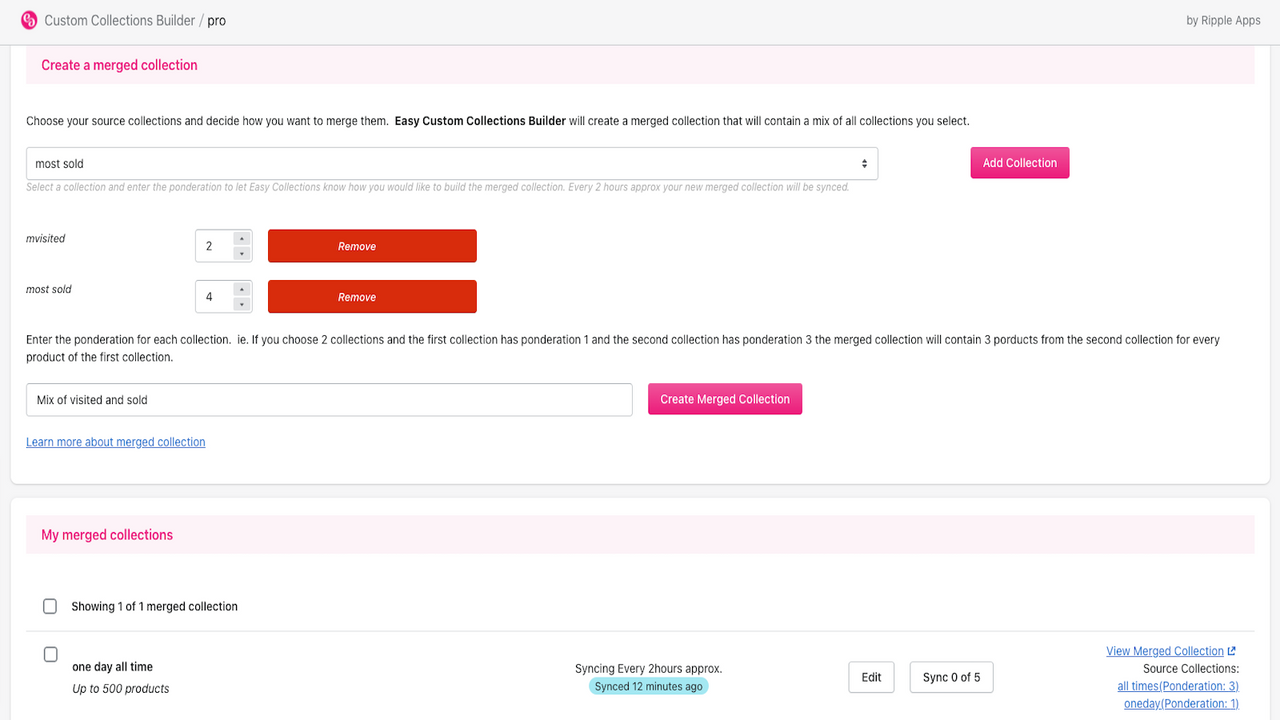Click the Sync 0 of 5 button
The image size is (1280, 720).
point(952,677)
